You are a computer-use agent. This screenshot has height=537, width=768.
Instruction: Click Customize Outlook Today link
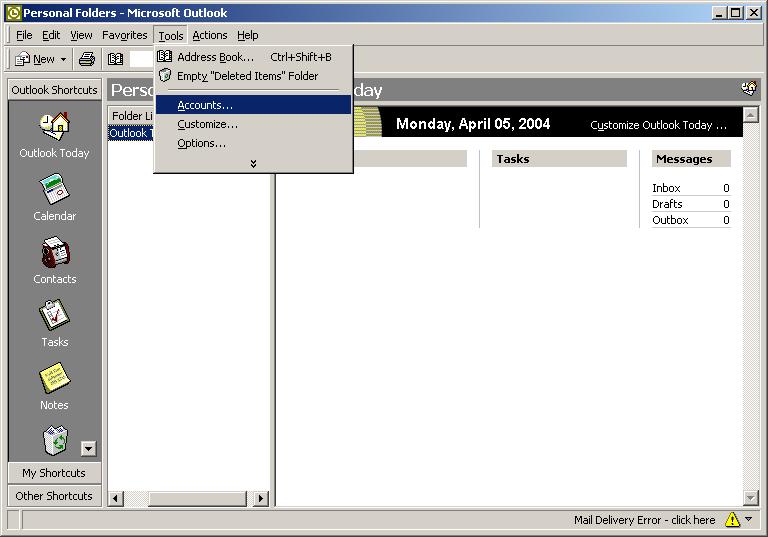pyautogui.click(x=658, y=125)
